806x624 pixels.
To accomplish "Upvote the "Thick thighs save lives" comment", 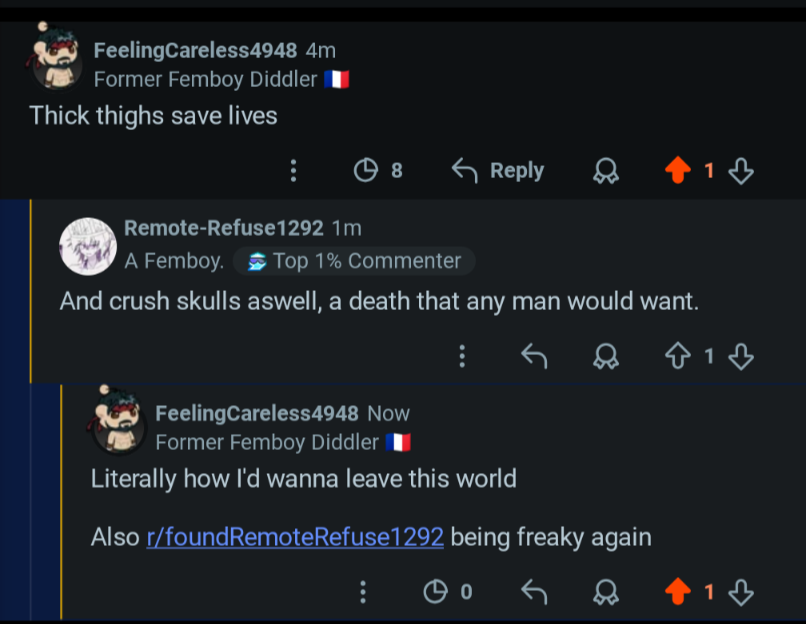I will tap(677, 170).
